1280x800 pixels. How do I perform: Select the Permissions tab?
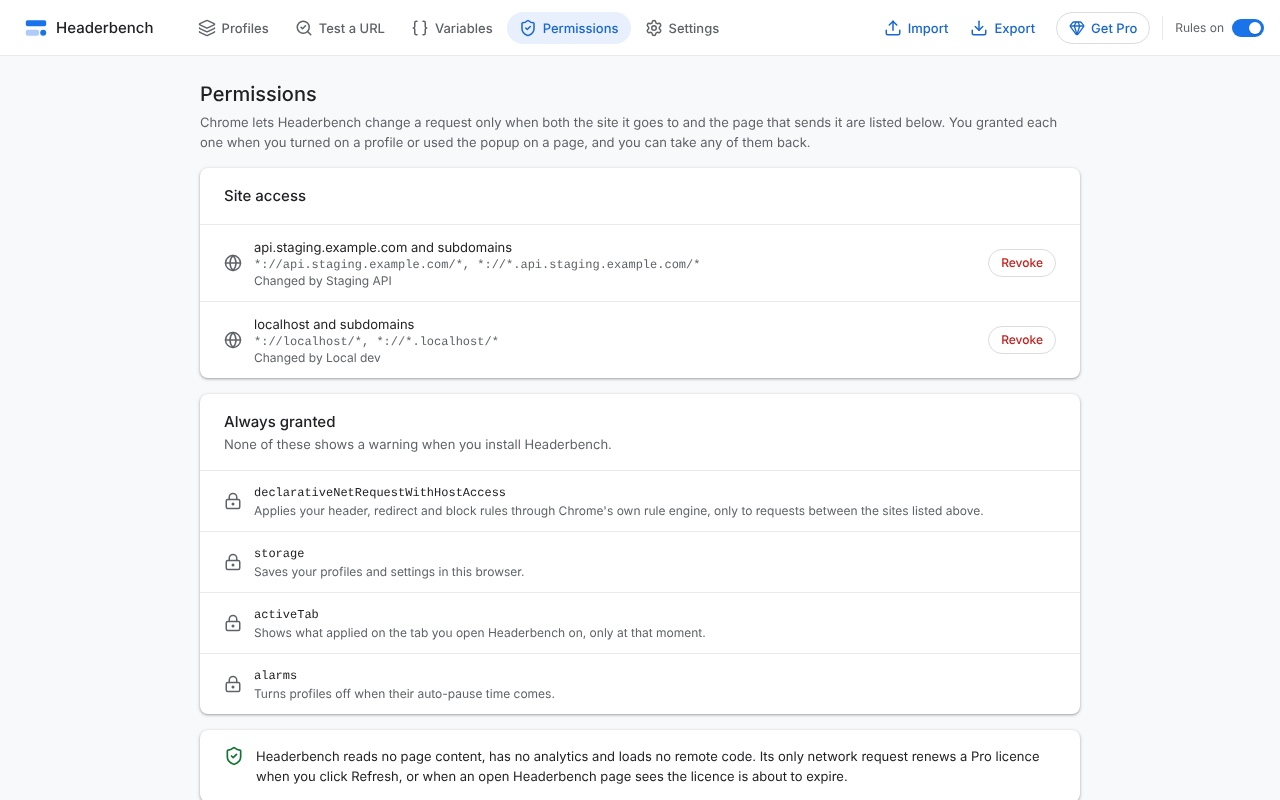[569, 28]
